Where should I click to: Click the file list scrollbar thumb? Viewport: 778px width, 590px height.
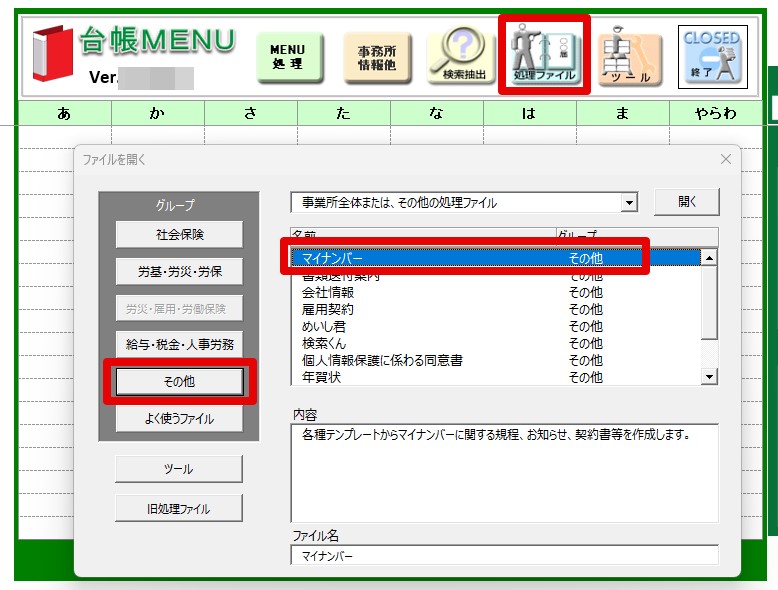(710, 303)
